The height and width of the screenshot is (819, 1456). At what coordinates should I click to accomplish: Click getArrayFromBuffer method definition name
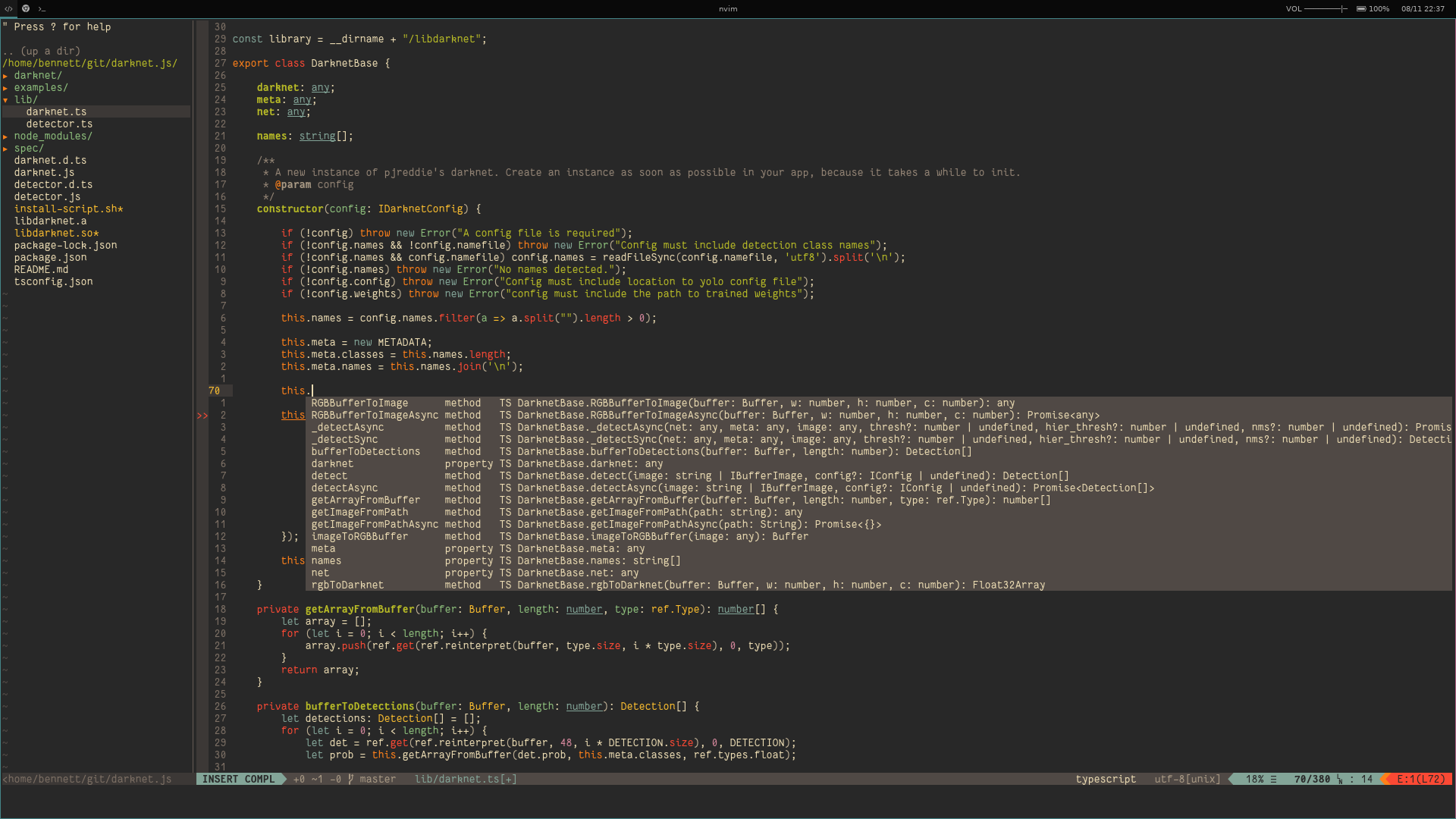pyautogui.click(x=359, y=609)
